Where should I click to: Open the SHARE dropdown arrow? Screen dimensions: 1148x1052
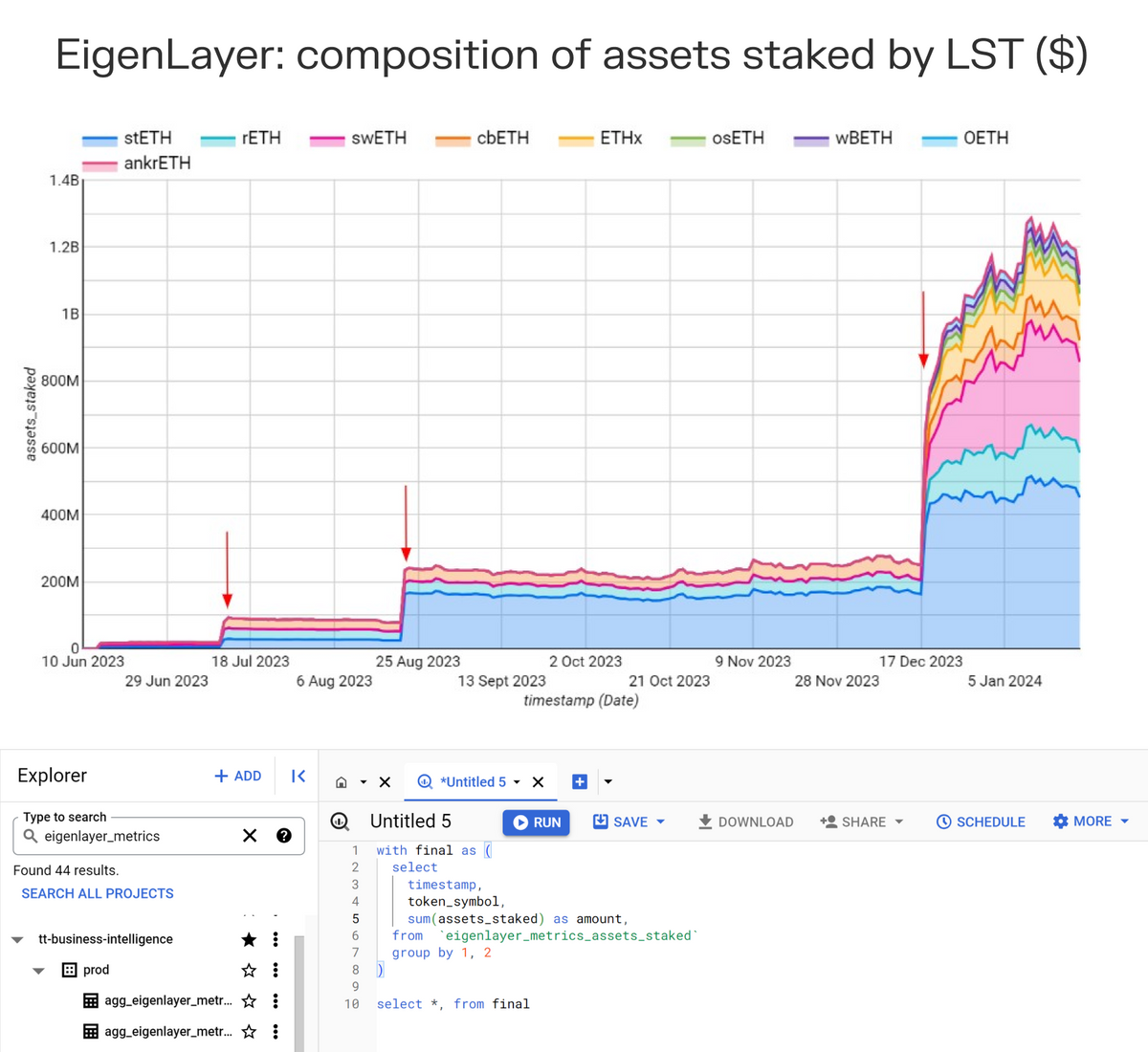(x=899, y=822)
